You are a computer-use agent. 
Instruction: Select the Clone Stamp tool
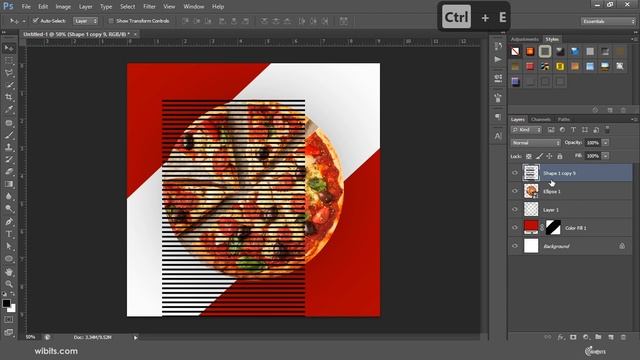click(9, 147)
